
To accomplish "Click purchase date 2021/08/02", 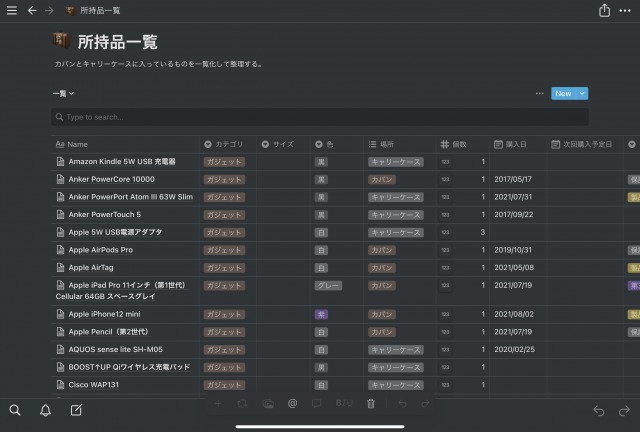I will tap(514, 314).
